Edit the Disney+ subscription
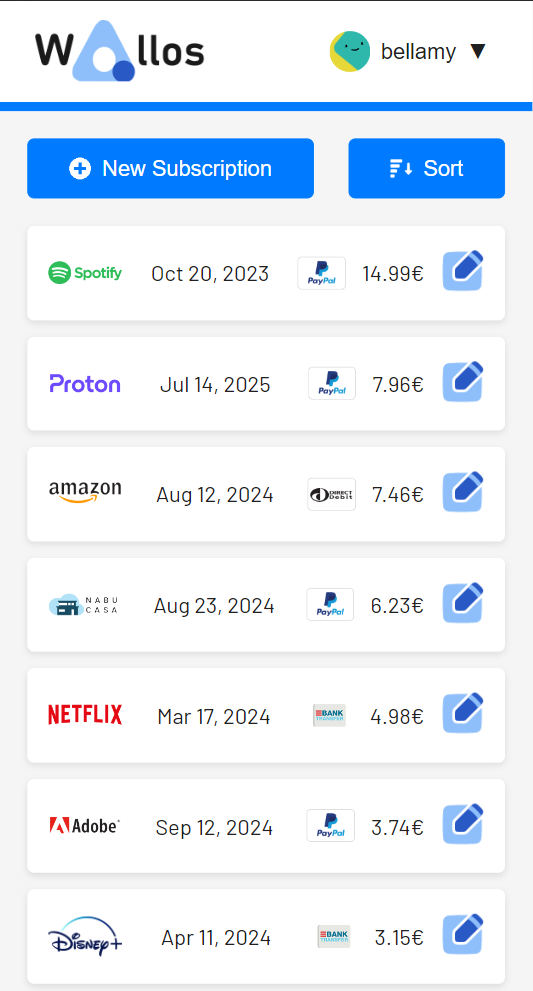 click(463, 934)
